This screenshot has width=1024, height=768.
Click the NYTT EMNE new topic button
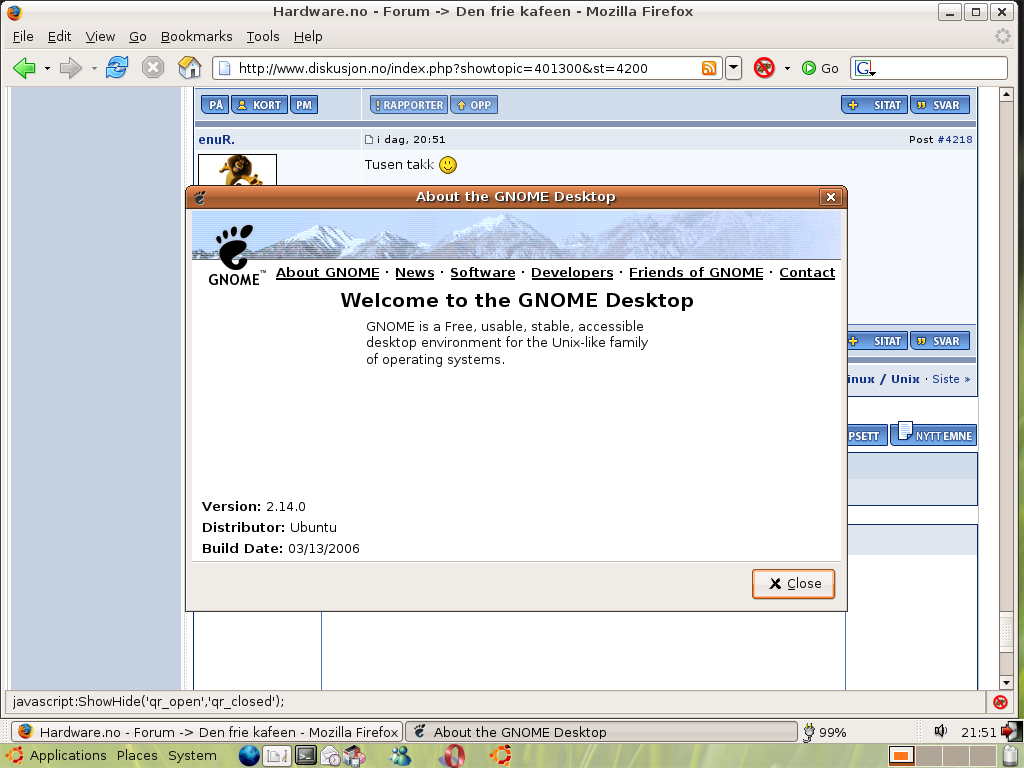pos(934,434)
